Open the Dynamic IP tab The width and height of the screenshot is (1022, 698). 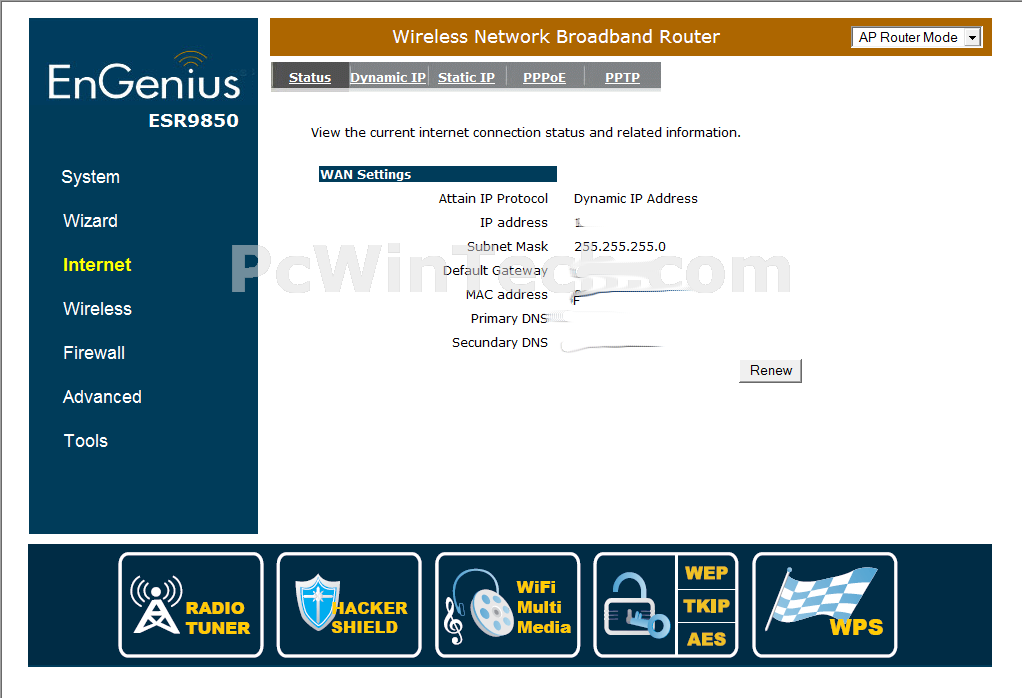(x=388, y=77)
